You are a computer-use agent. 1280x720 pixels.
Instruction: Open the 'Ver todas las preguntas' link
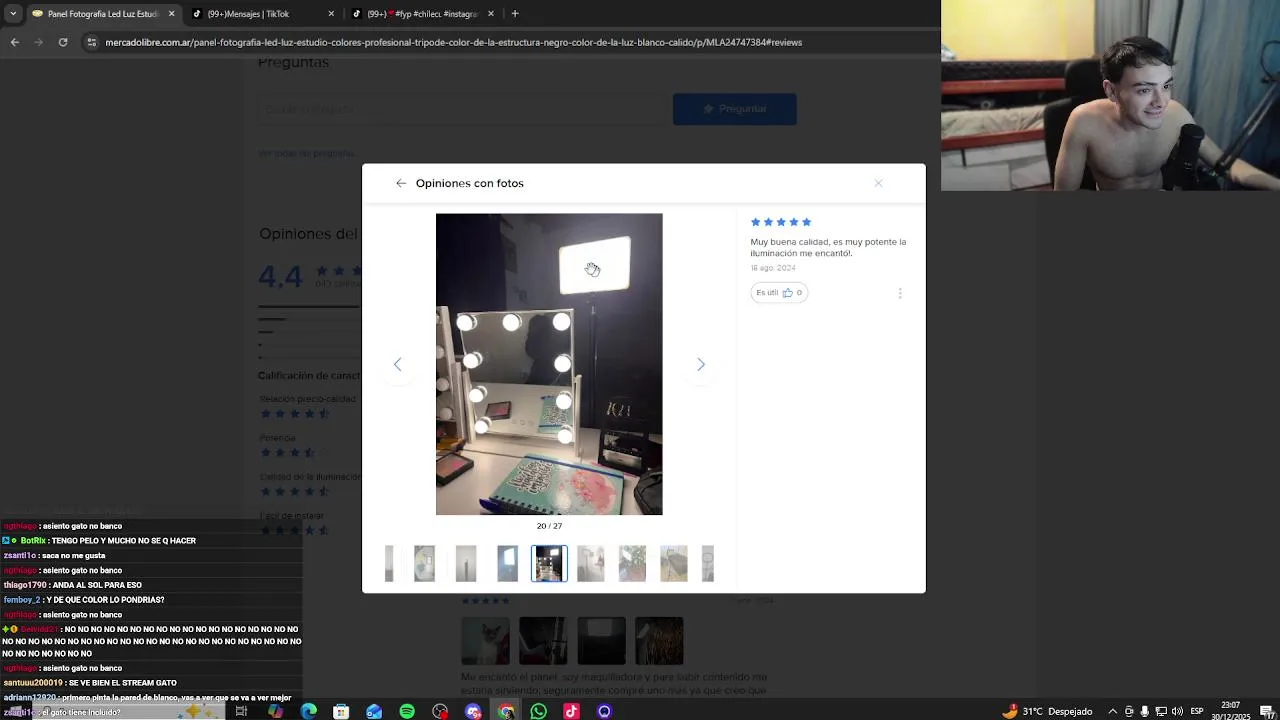[x=306, y=153]
